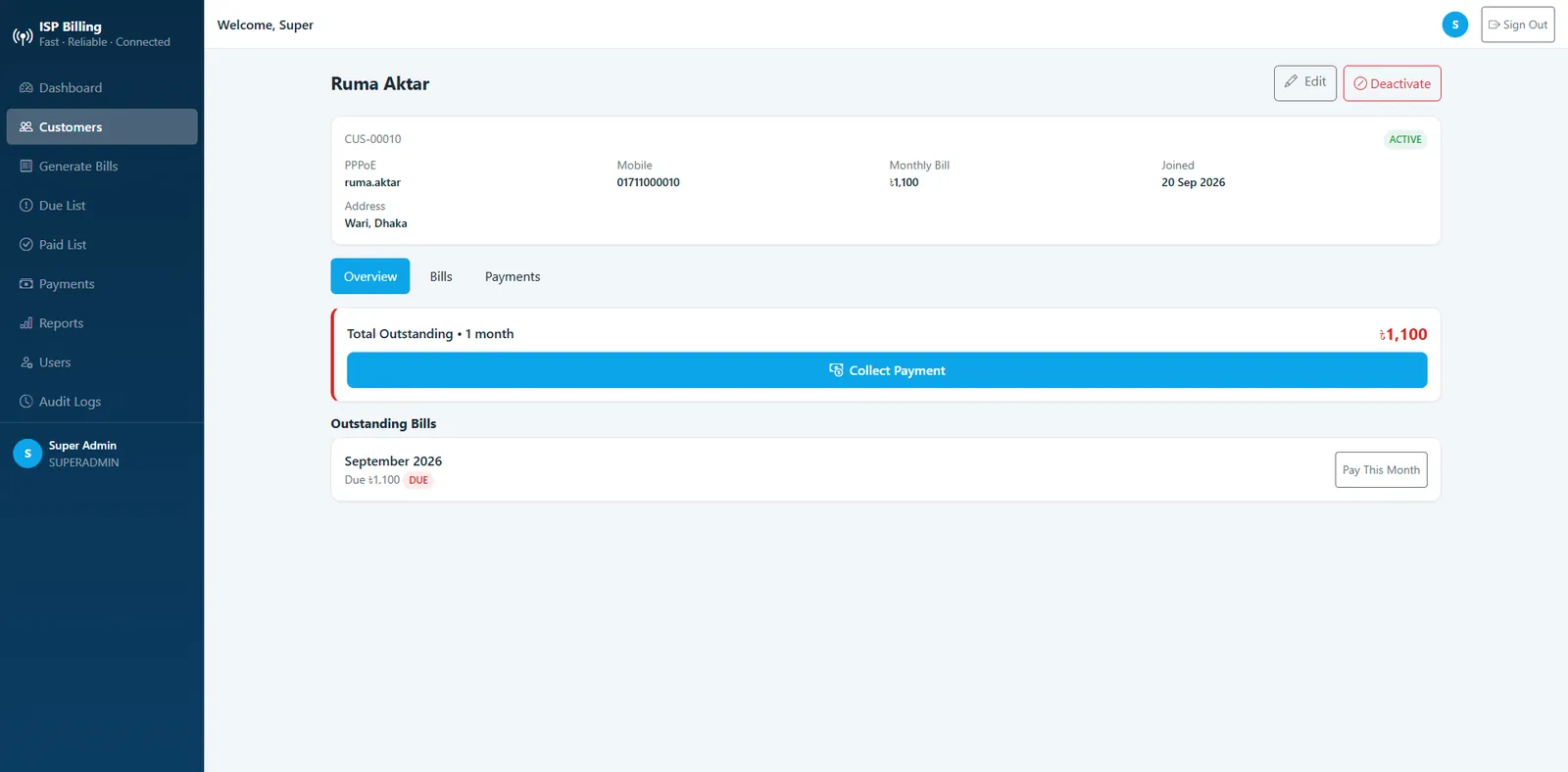Click the prohibited circle icon on Deactivate
Viewport: 1568px width, 772px height.
tap(1360, 84)
